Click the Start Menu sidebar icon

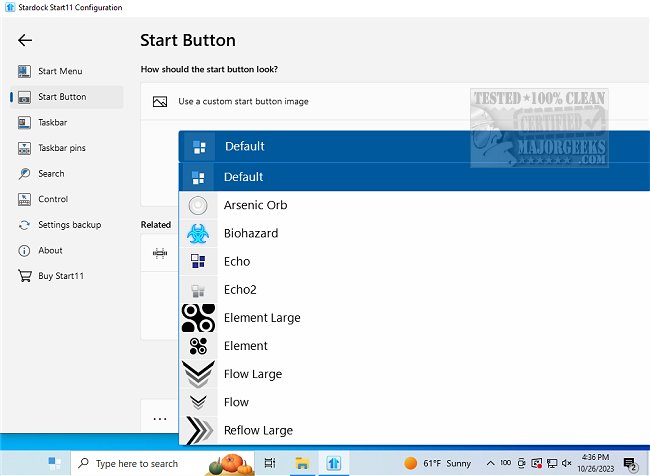(24, 71)
